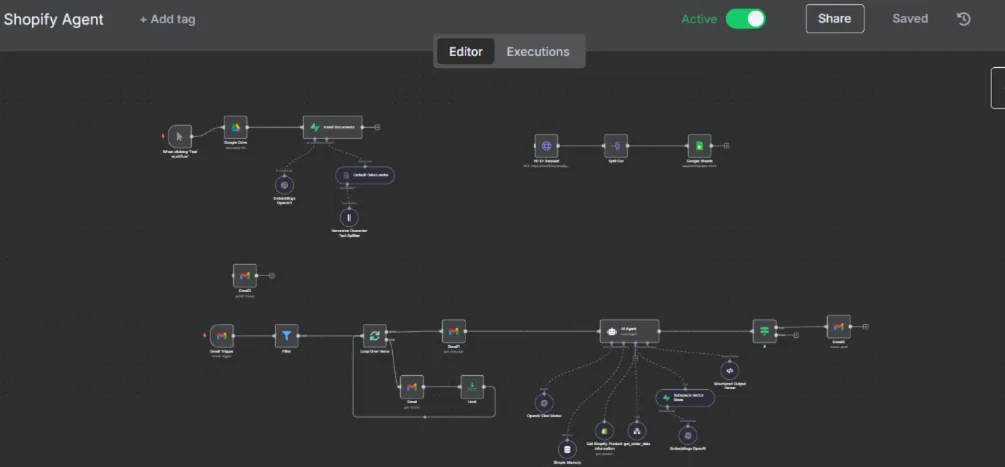Open the Google Drive node

tap(235, 127)
